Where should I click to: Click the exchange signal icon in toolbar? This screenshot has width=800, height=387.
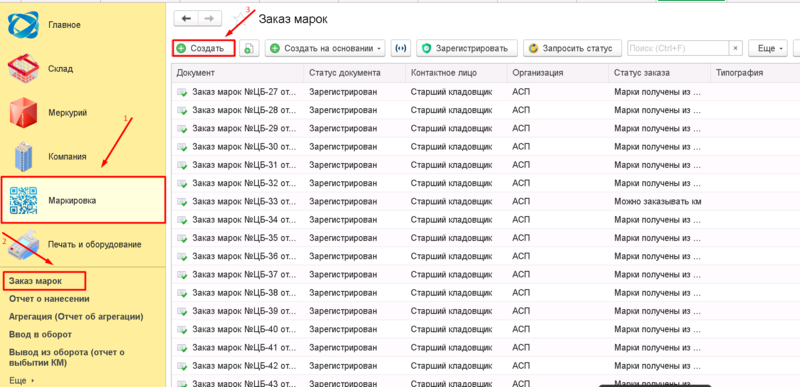point(401,48)
